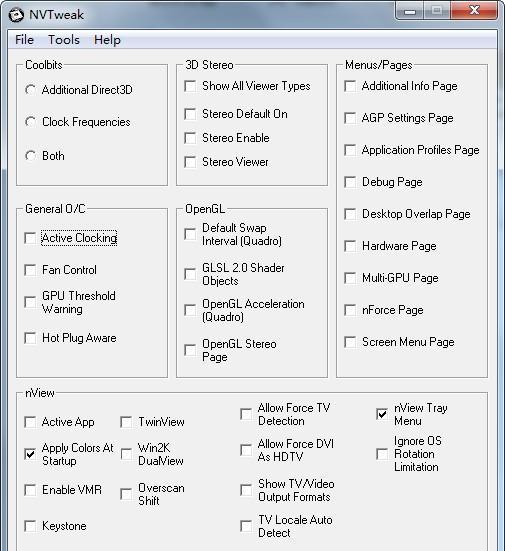Image resolution: width=505 pixels, height=551 pixels.
Task: Check Stereo Default On
Action: pyautogui.click(x=190, y=114)
